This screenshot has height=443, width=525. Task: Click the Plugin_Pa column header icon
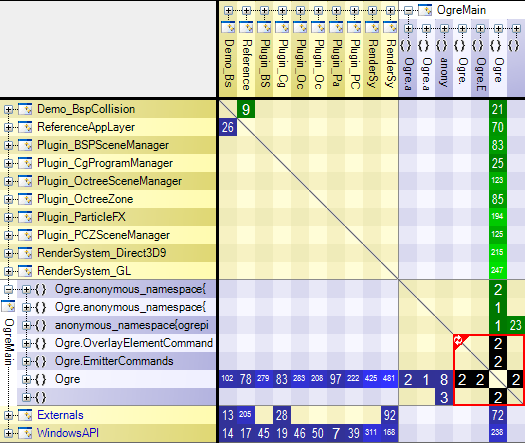[336, 27]
